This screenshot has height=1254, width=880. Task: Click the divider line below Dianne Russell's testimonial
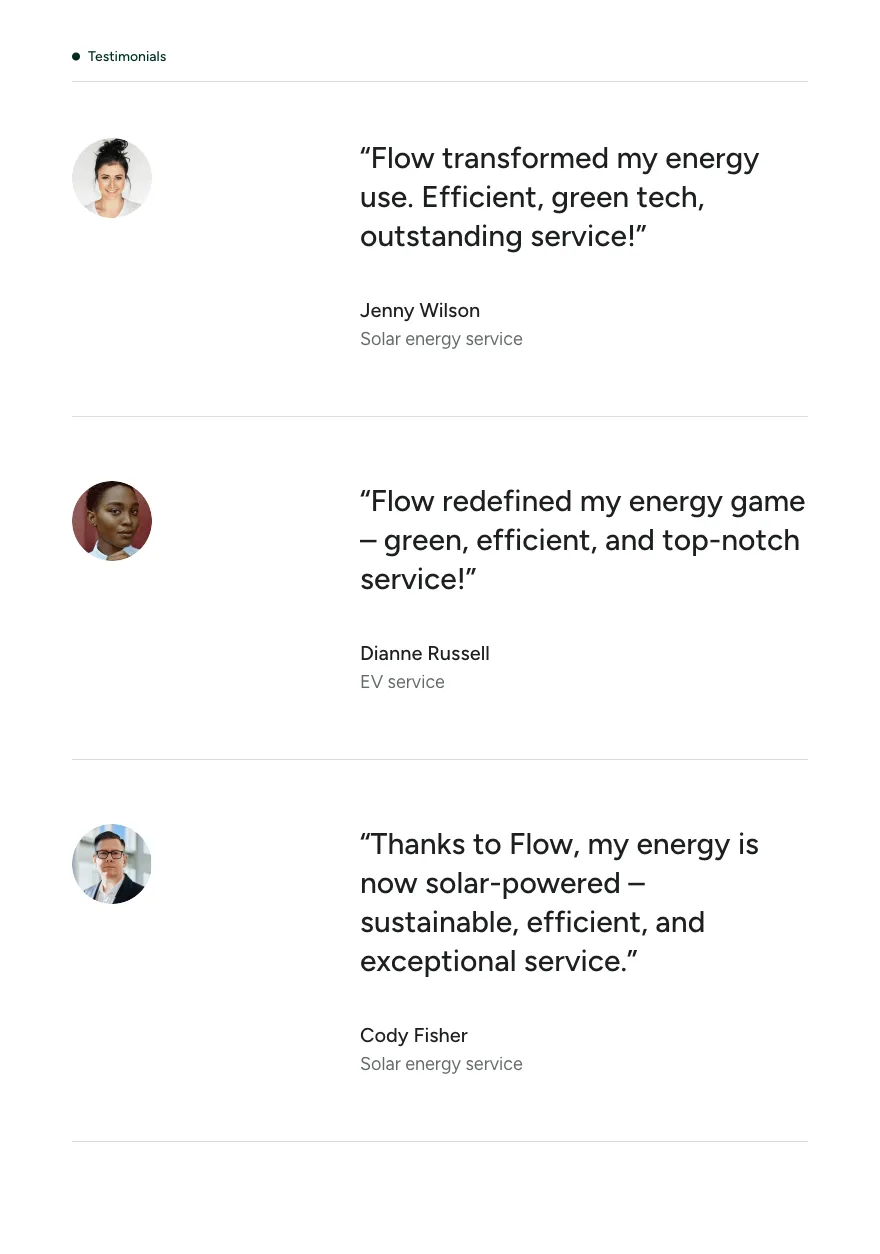click(x=440, y=760)
